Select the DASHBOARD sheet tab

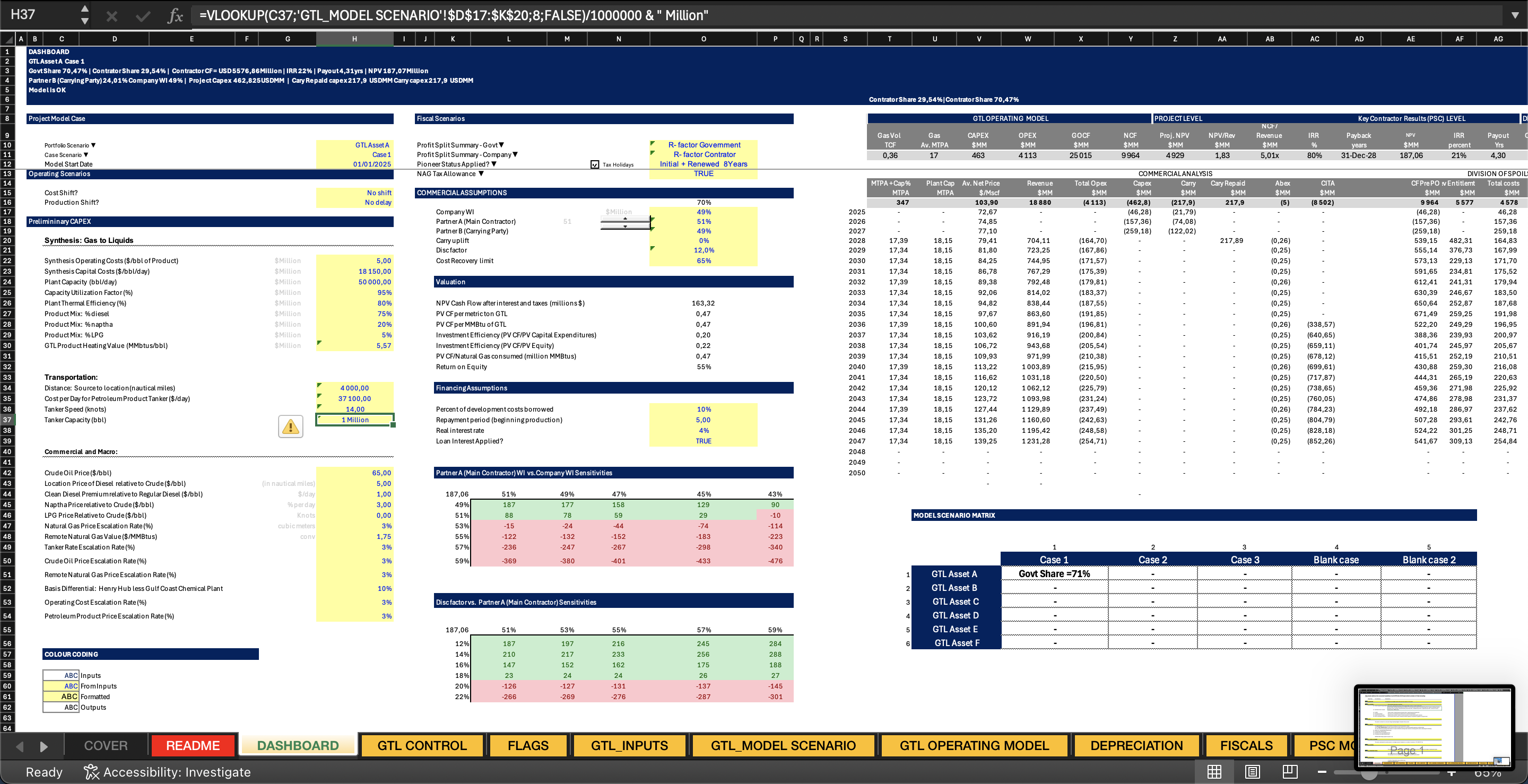298,745
